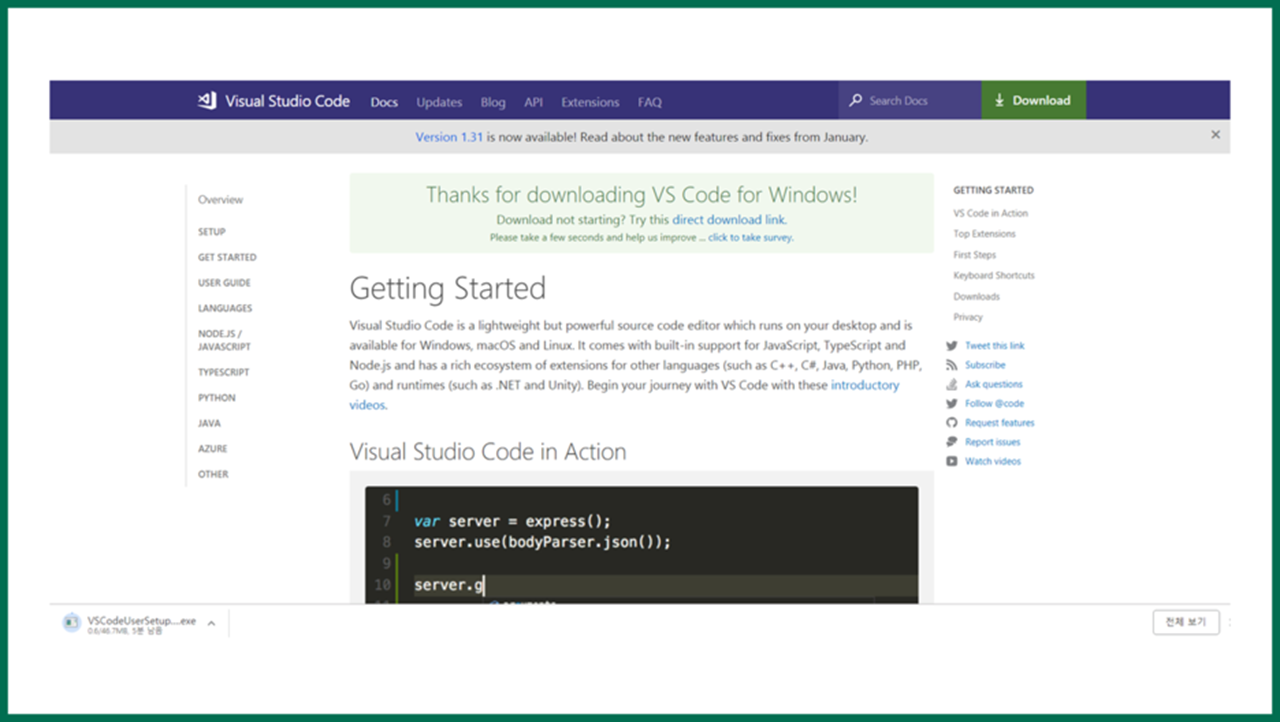Expand the NODE.JS / JAVASCRIPT sidebar section
This screenshot has width=1280, height=722.
coord(224,340)
